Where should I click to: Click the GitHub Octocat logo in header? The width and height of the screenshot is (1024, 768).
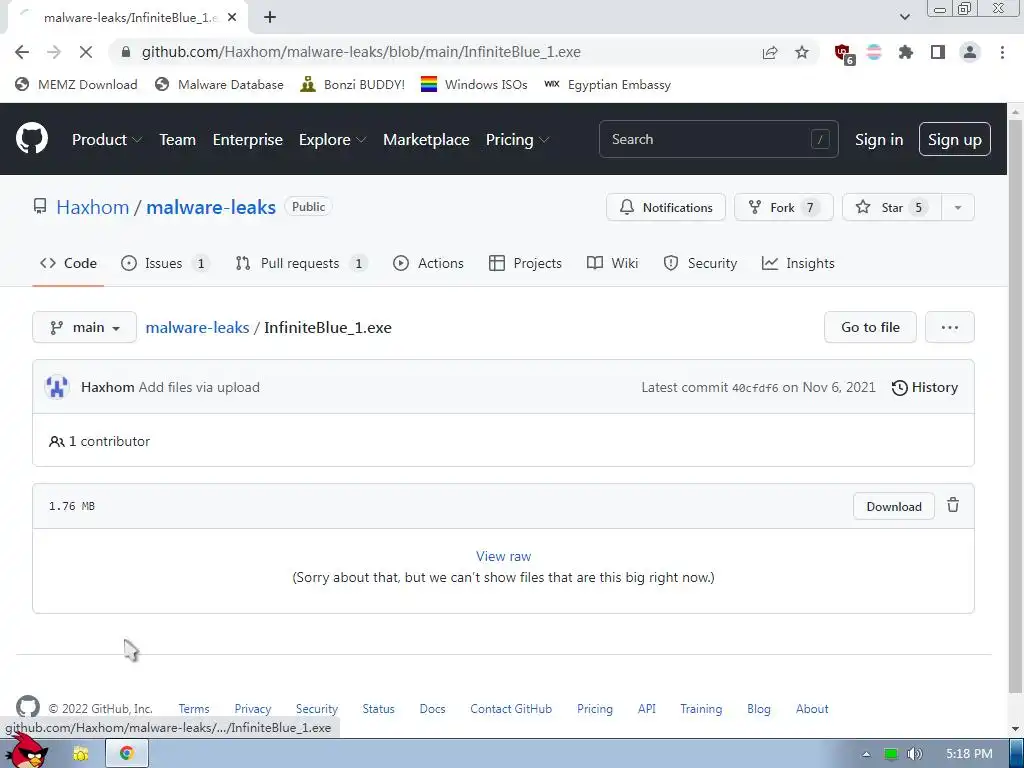tap(32, 138)
